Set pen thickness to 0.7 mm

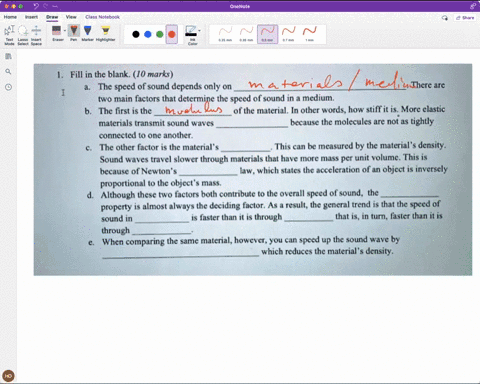pyautogui.click(x=288, y=34)
